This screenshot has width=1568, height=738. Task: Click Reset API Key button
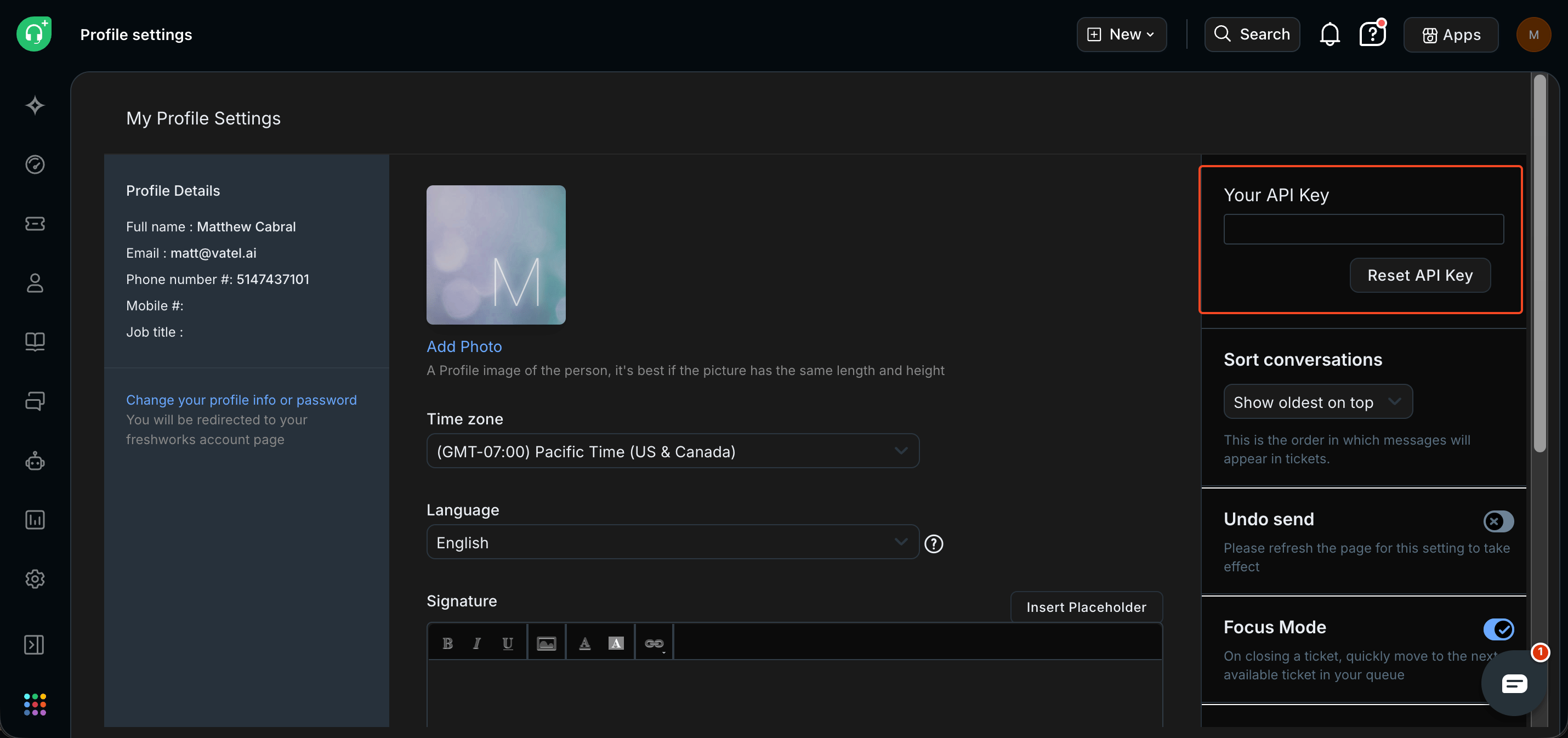[1420, 275]
